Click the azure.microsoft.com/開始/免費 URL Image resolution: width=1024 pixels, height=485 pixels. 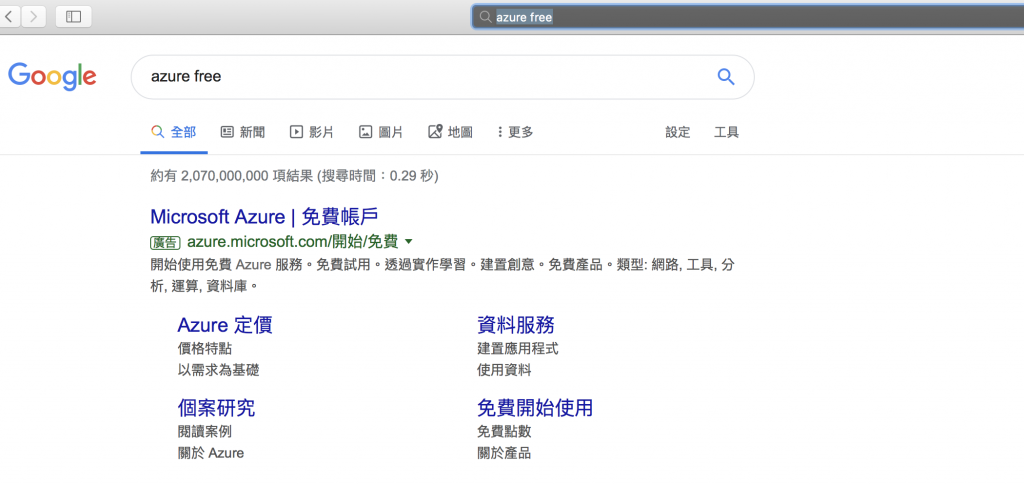(x=293, y=242)
